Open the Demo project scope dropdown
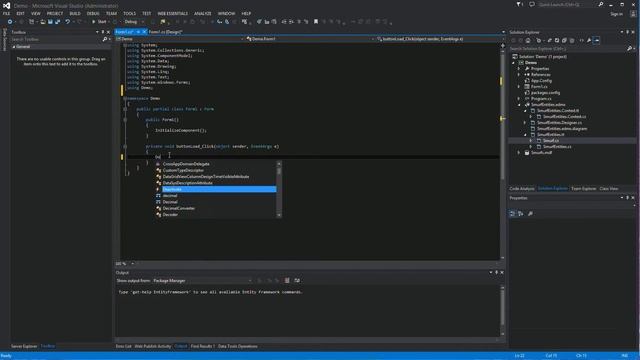Viewport: 640px width, 360px height. [180, 39]
